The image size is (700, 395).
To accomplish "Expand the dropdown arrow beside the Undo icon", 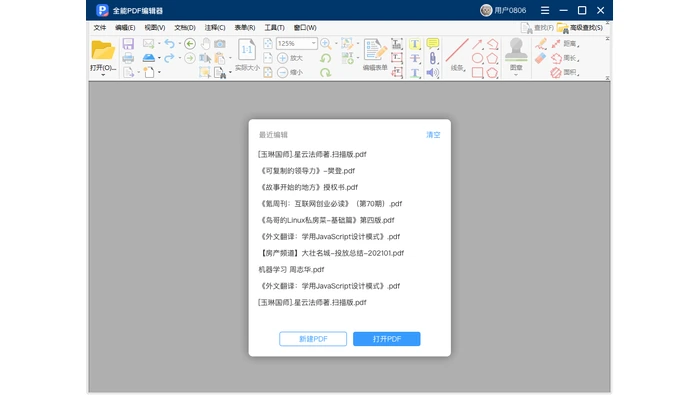I will click(x=179, y=44).
